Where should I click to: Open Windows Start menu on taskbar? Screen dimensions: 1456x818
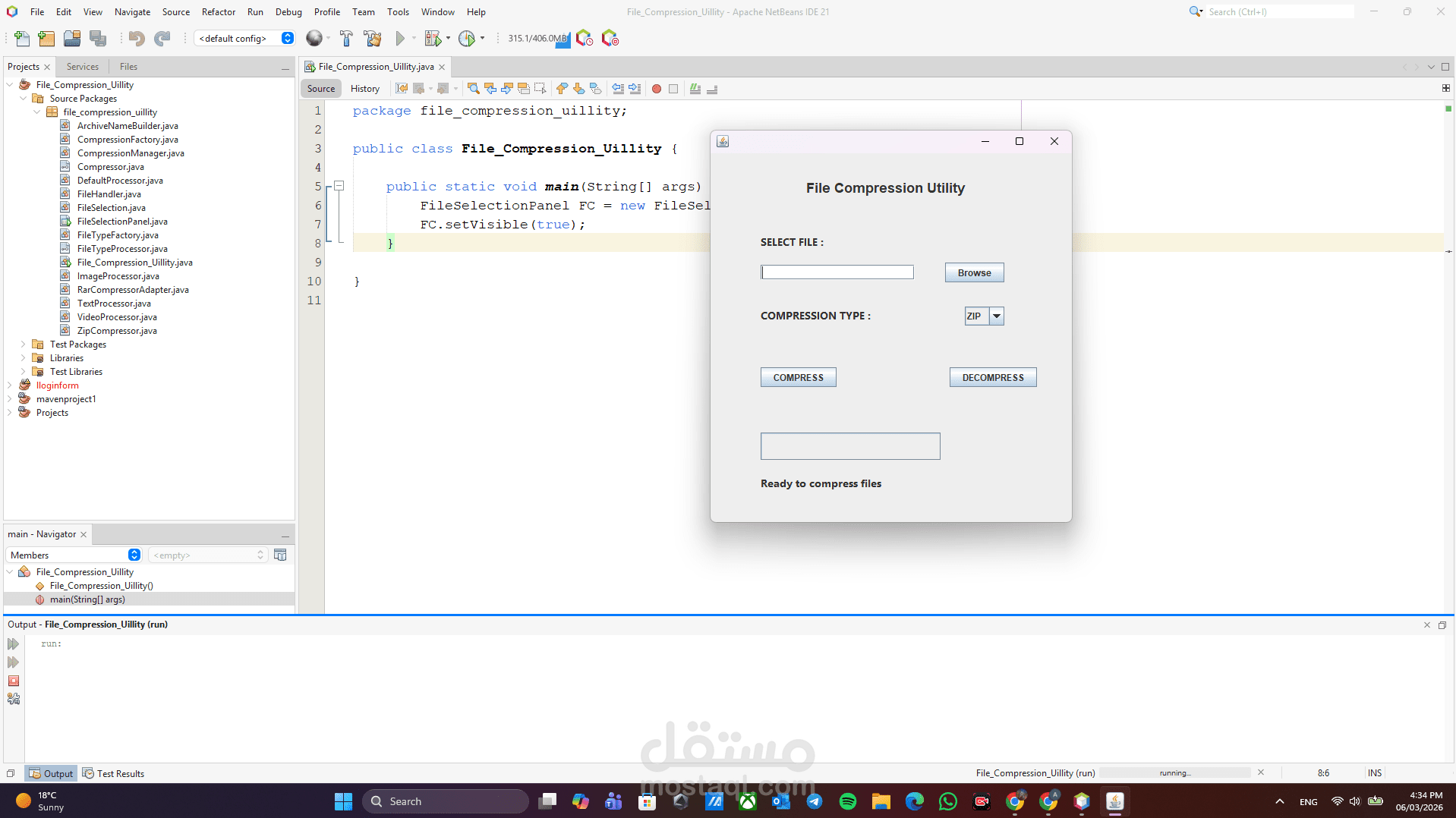point(343,801)
